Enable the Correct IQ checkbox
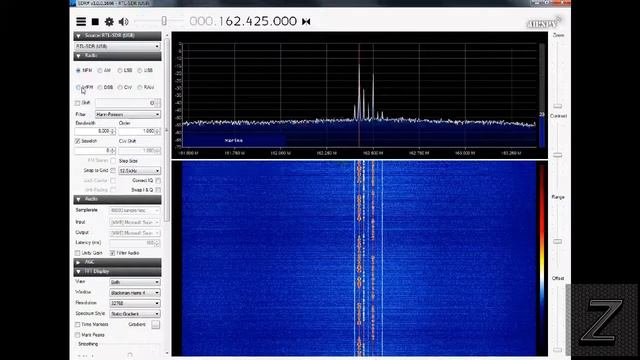640x360 pixels. [x=158, y=180]
